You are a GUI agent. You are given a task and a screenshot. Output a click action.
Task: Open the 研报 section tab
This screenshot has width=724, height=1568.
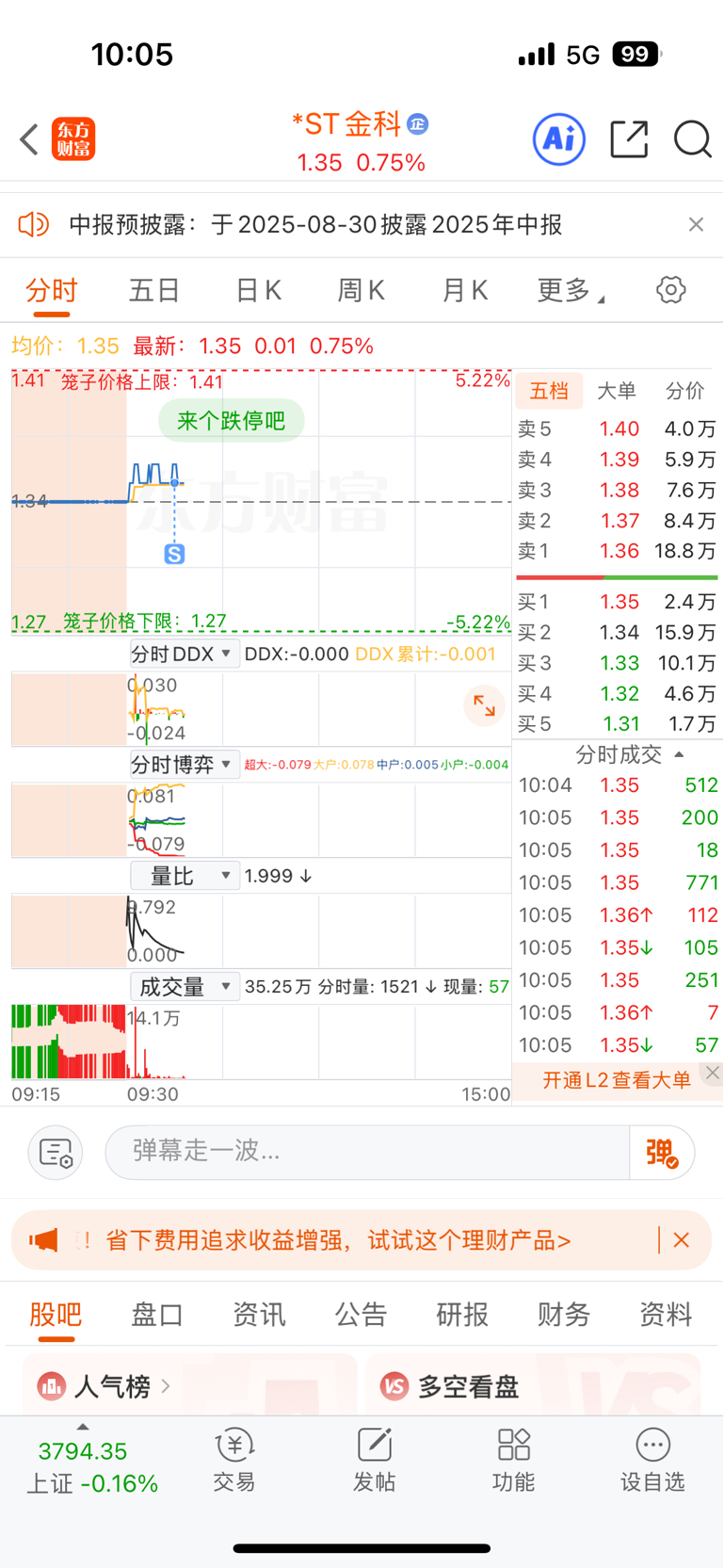coord(462,1314)
